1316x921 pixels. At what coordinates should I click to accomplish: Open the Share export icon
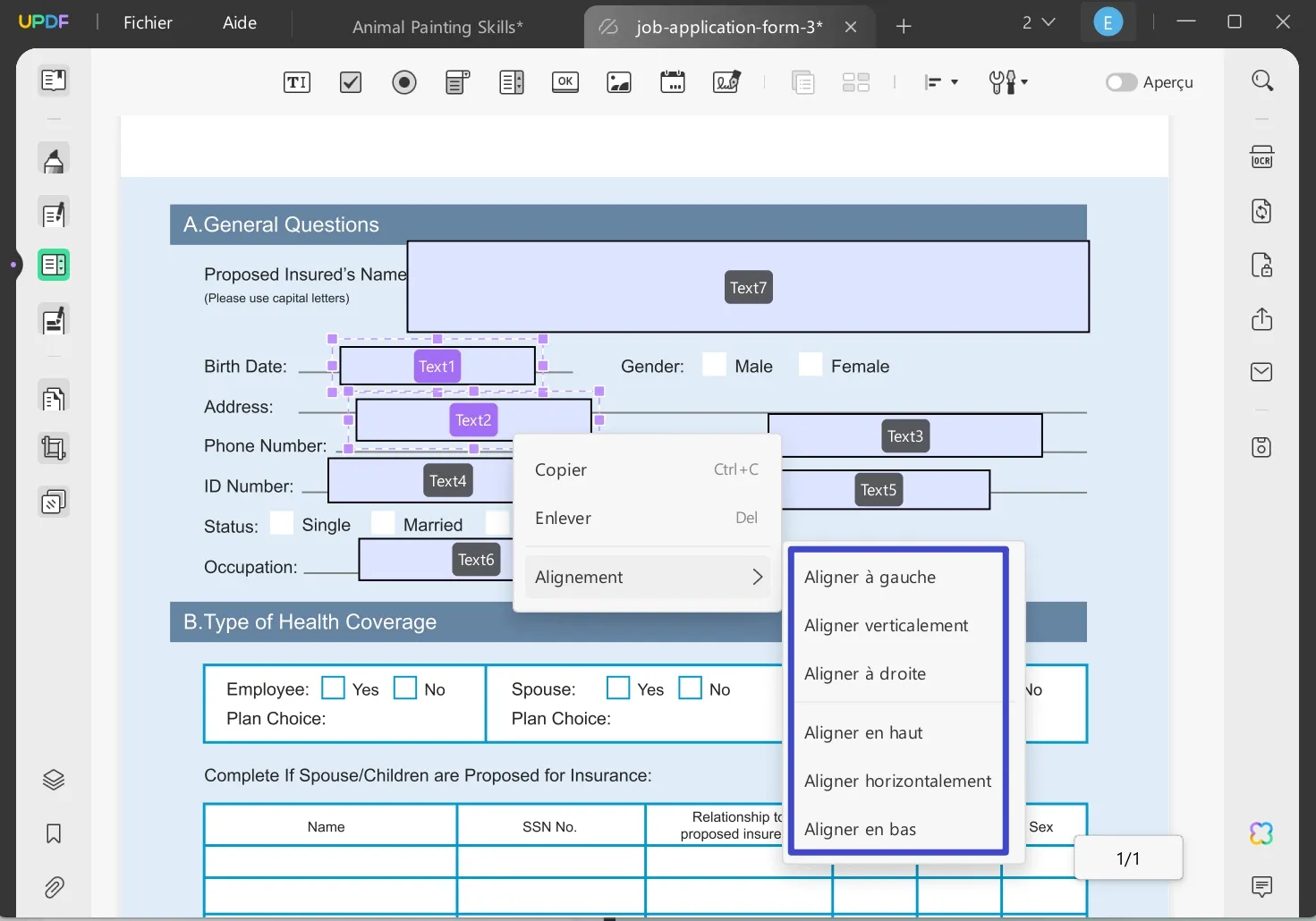(1261, 319)
